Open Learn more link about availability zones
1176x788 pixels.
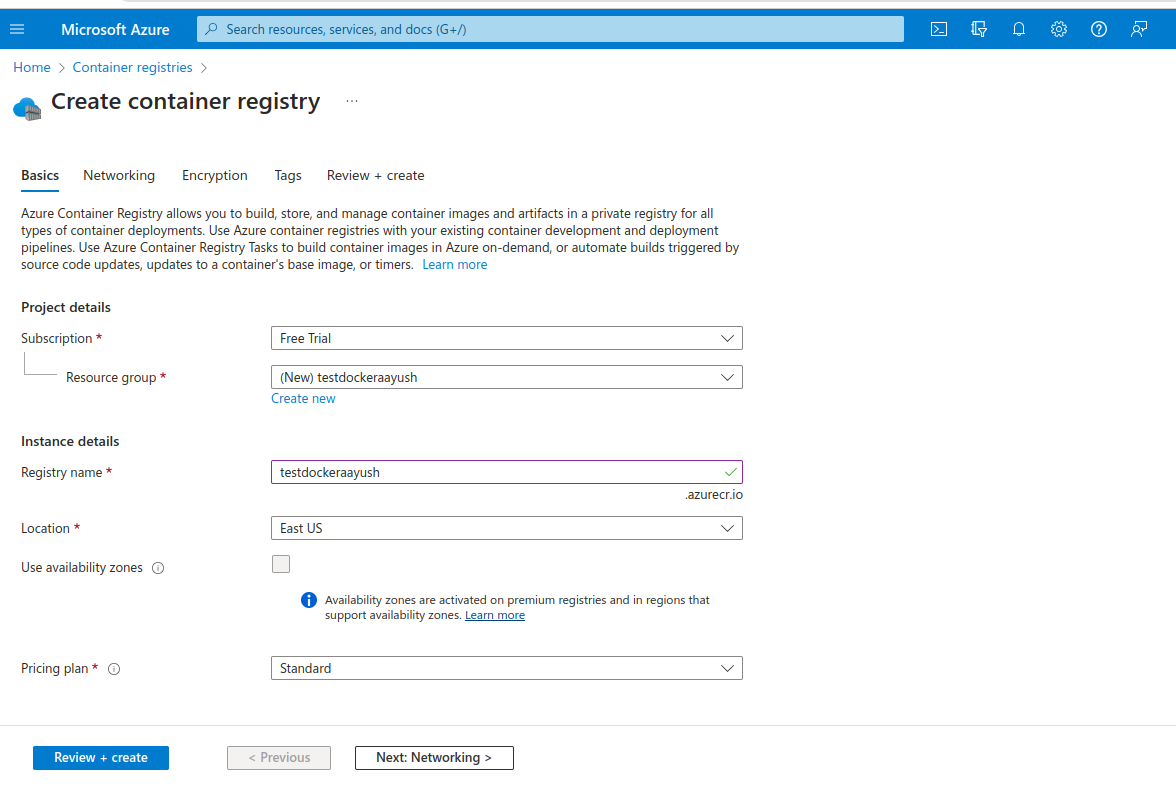[x=495, y=616]
